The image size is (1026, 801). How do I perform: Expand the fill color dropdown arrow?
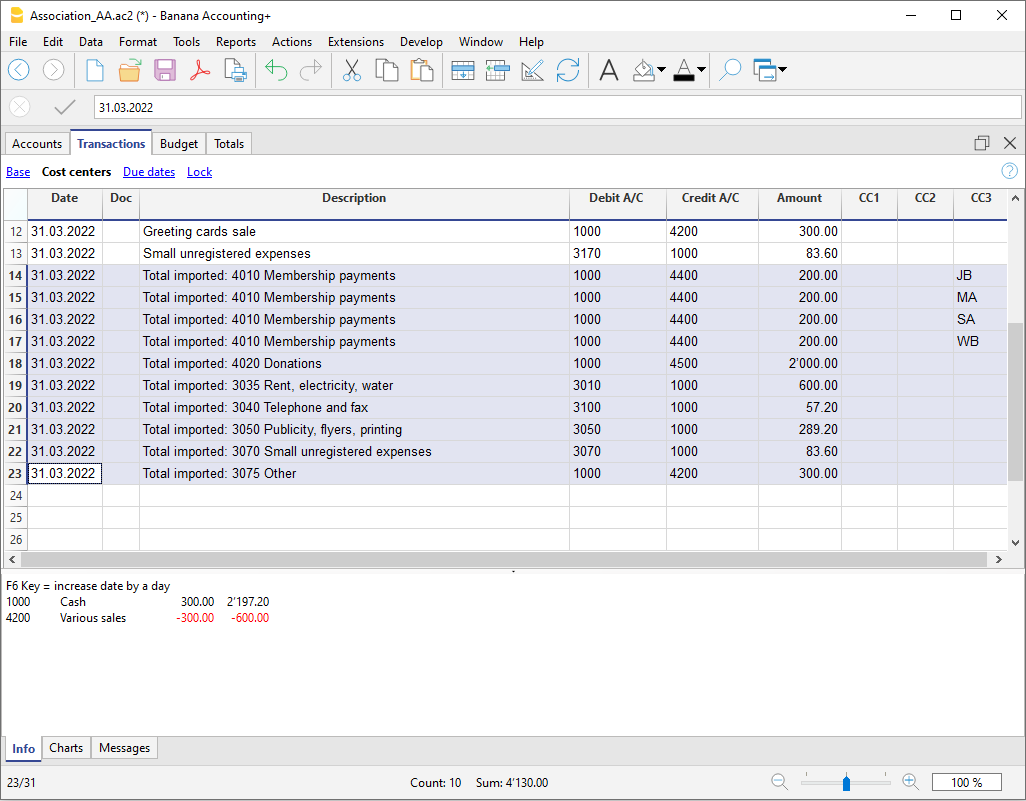pyautogui.click(x=662, y=70)
